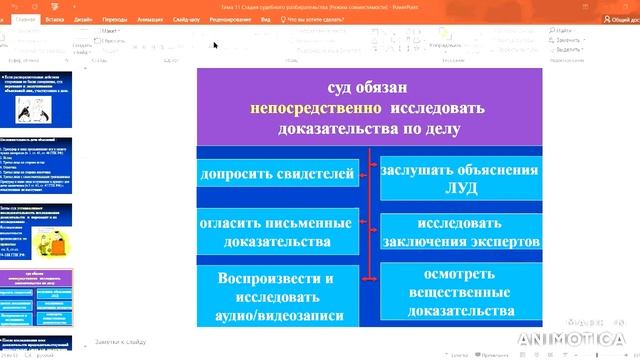Open the Слайд-шоу ribbon tab
This screenshot has height=360, width=640.
tap(186, 19)
